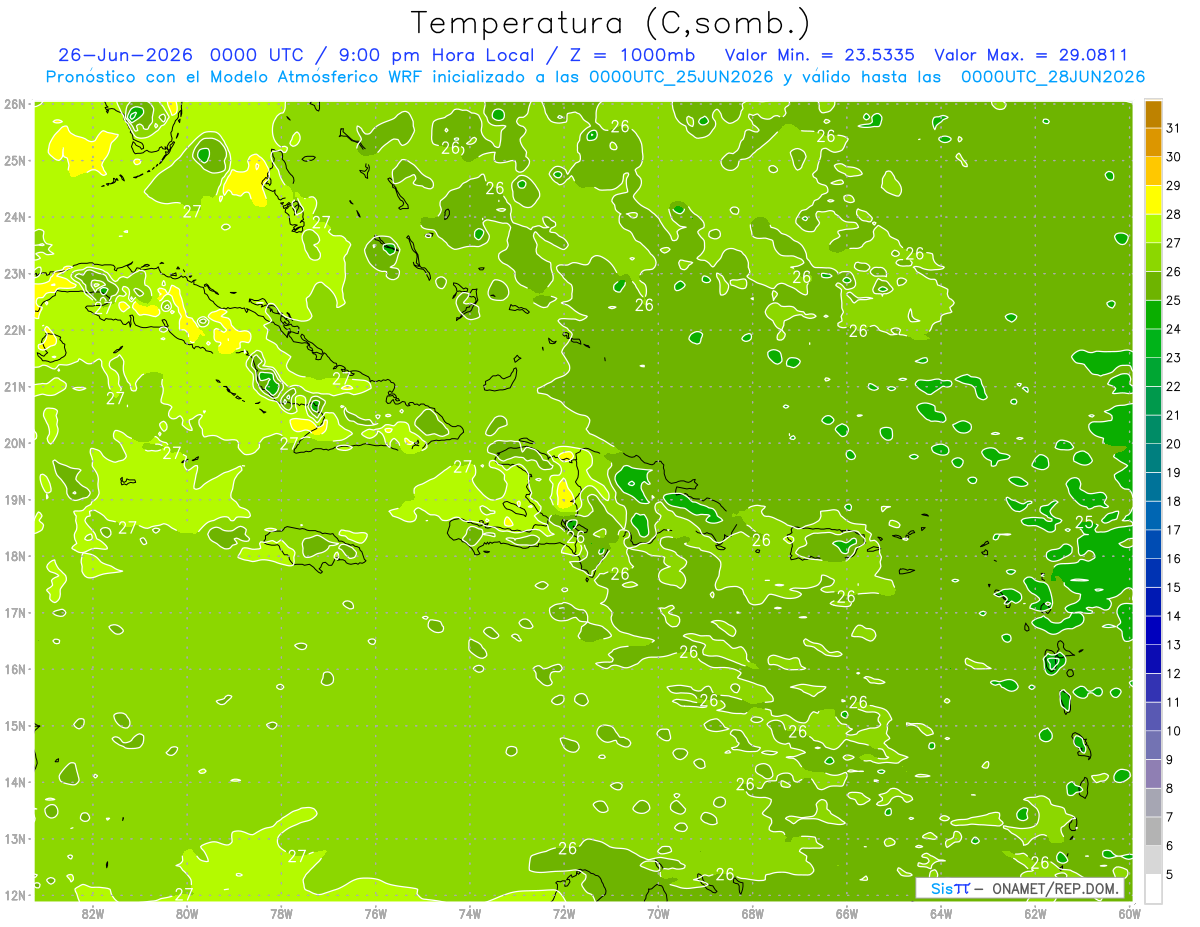
Task: Click colorbar tick label 22
Action: click(1173, 386)
